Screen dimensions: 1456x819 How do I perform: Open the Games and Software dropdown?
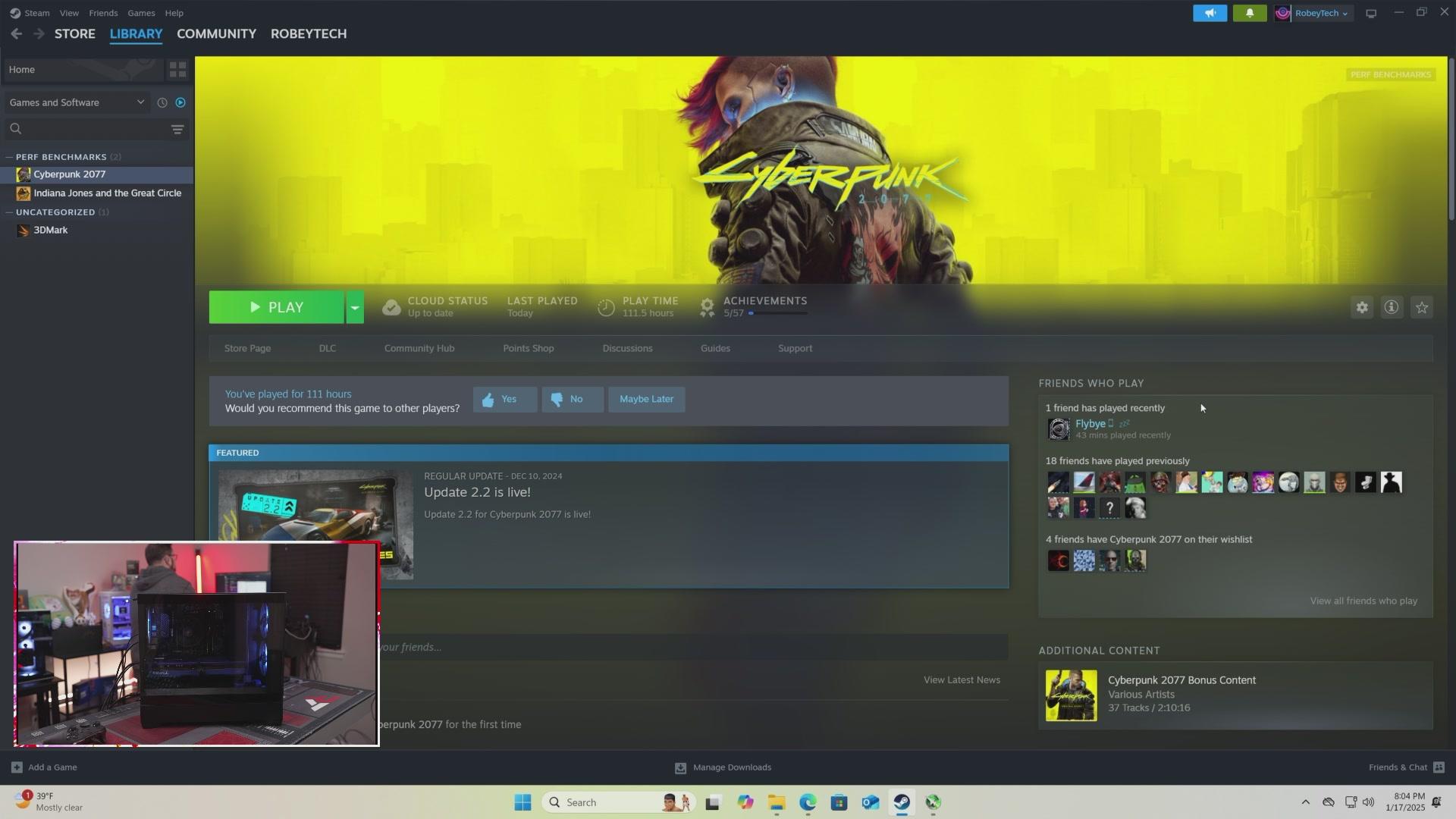pyautogui.click(x=77, y=102)
